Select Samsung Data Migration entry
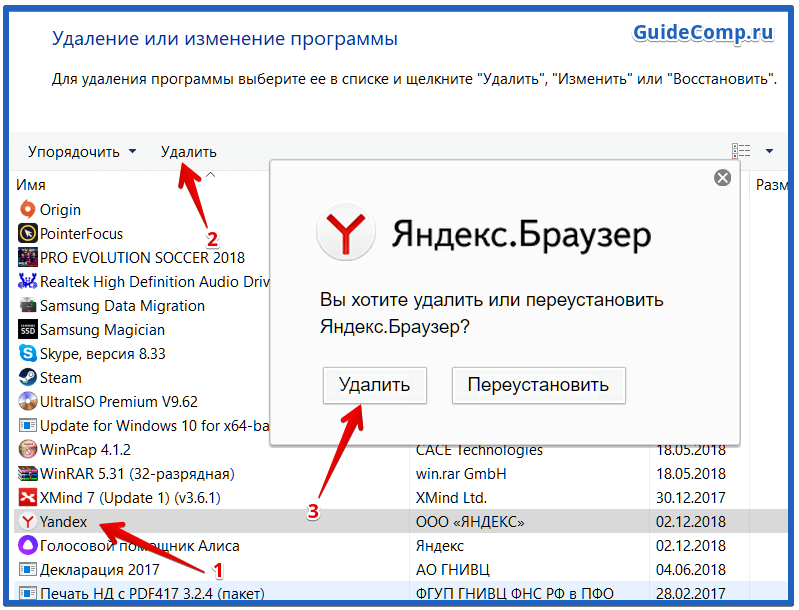799x610 pixels. [122, 305]
